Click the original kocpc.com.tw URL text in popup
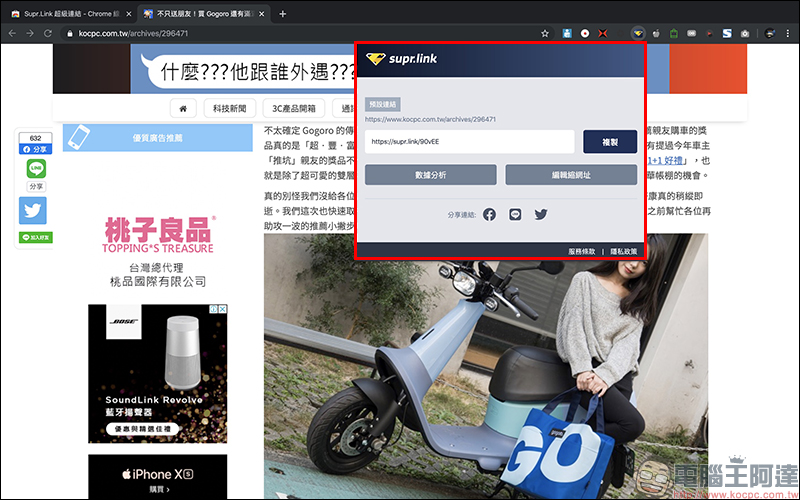This screenshot has width=800, height=500. click(x=430, y=119)
